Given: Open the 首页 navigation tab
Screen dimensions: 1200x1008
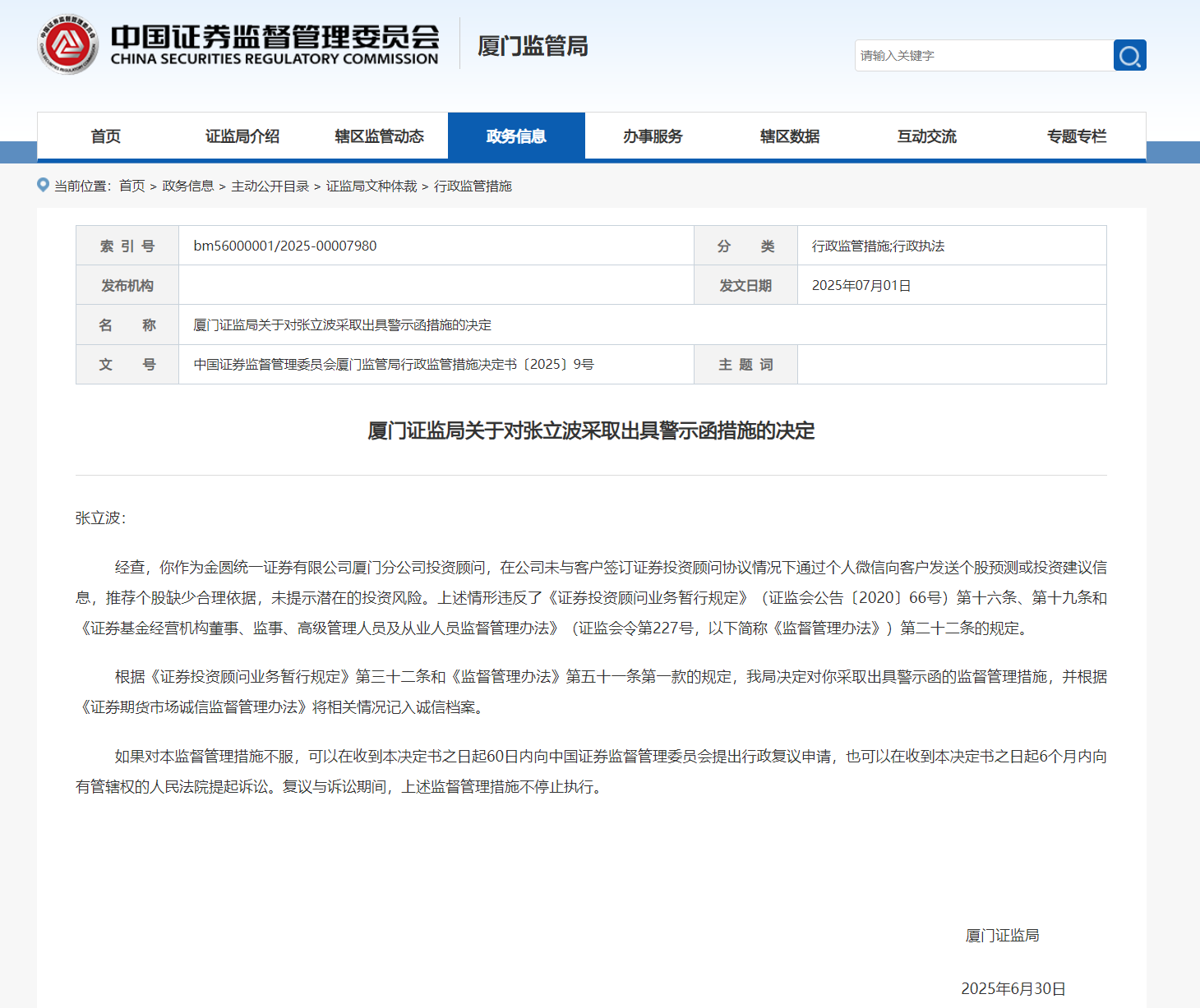Looking at the screenshot, I should 105,136.
